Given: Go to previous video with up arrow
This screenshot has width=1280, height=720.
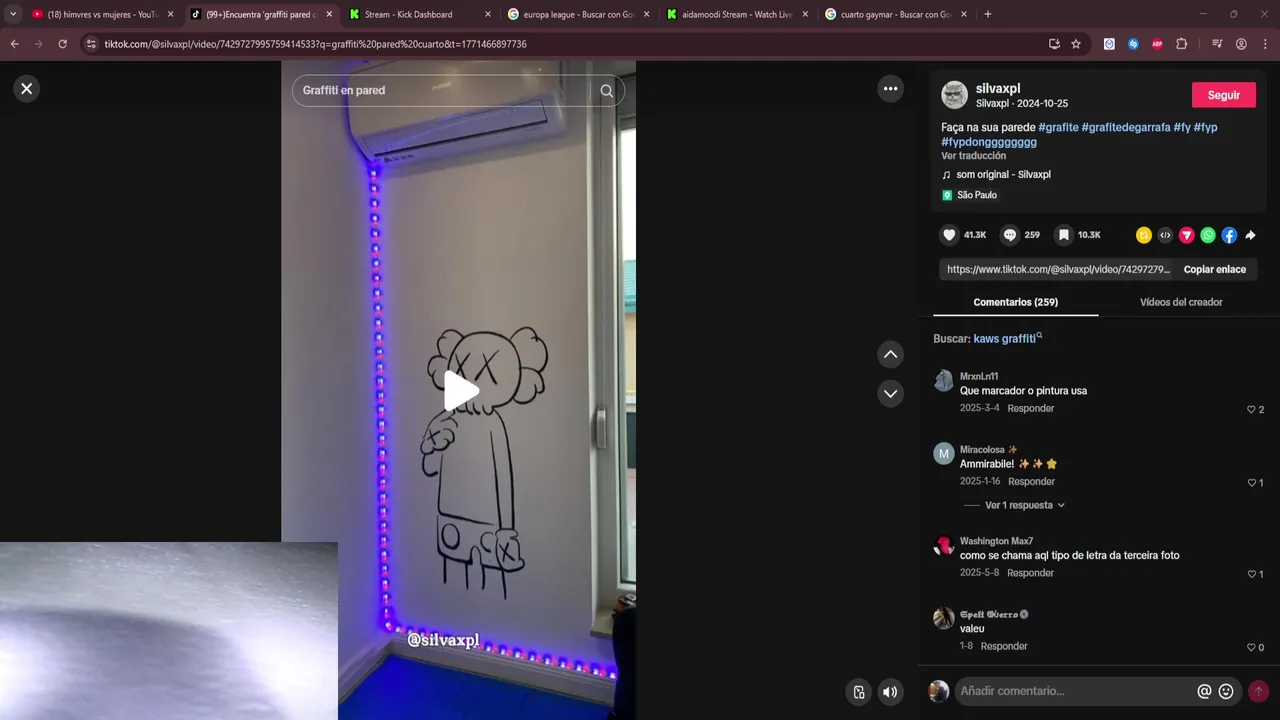Looking at the screenshot, I should tap(890, 355).
